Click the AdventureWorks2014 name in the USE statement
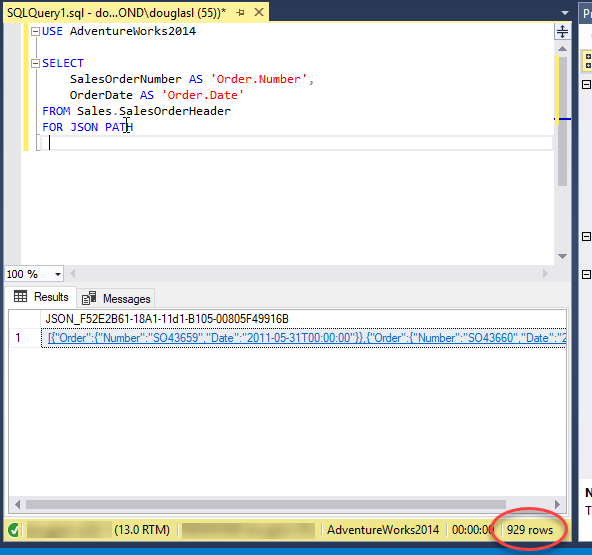 point(133,31)
